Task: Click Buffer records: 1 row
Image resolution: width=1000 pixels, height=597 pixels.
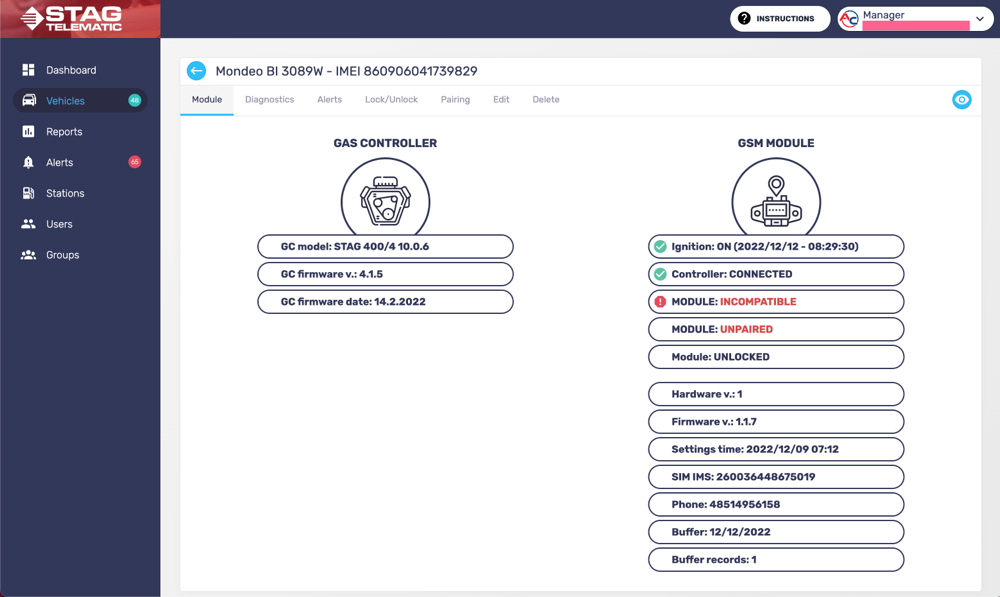Action: [776, 559]
